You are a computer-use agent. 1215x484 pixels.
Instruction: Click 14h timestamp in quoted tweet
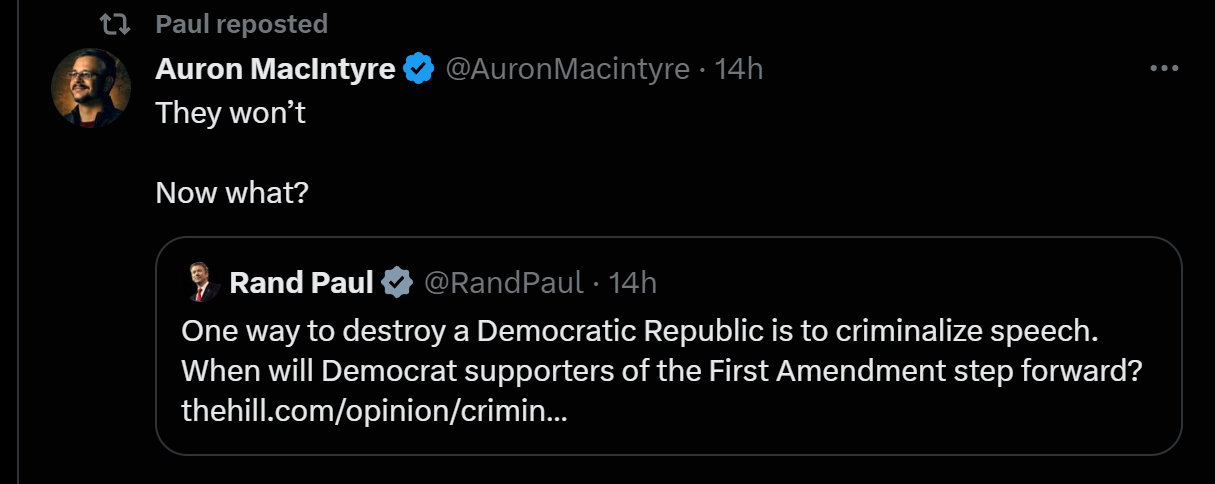click(633, 283)
